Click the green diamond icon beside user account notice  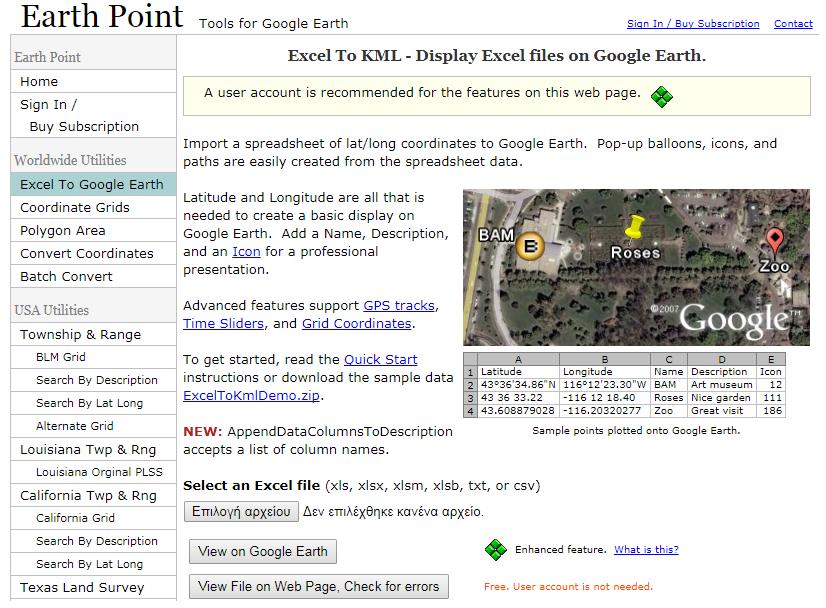click(662, 96)
